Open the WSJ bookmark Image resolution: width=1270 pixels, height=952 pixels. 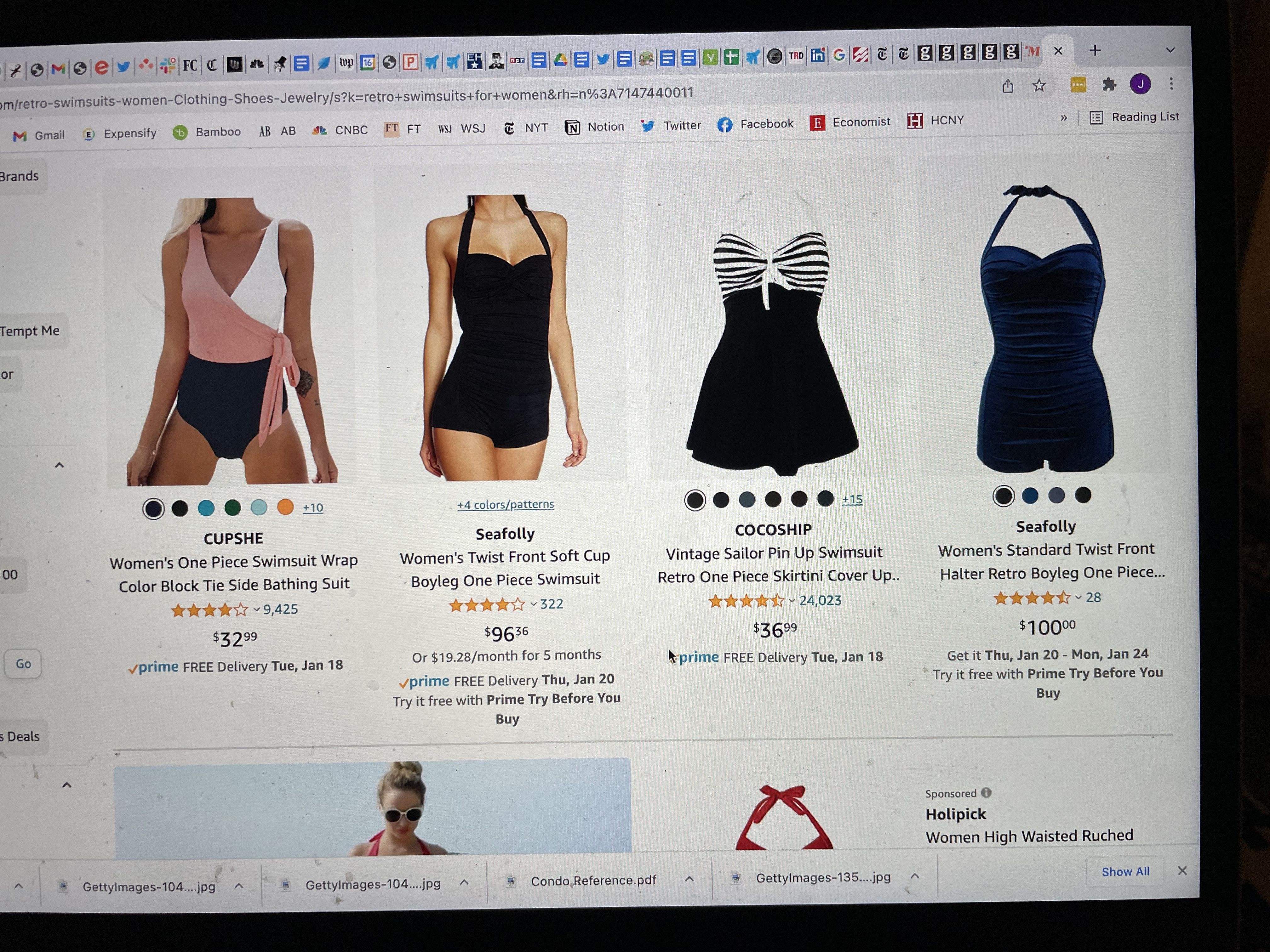[x=462, y=128]
